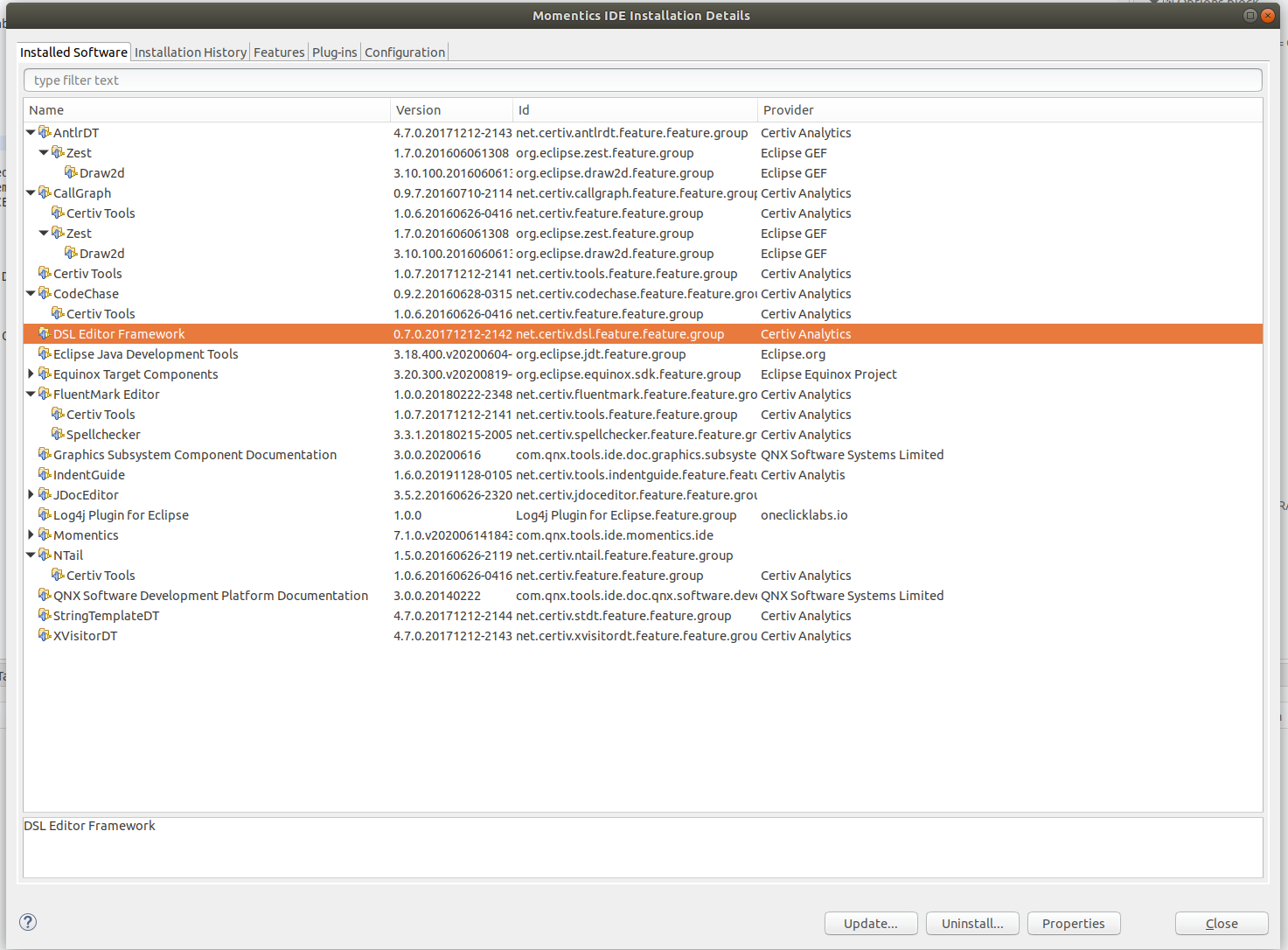Collapse the CodeChase tree node
This screenshot has height=950, width=1288.
coord(31,293)
